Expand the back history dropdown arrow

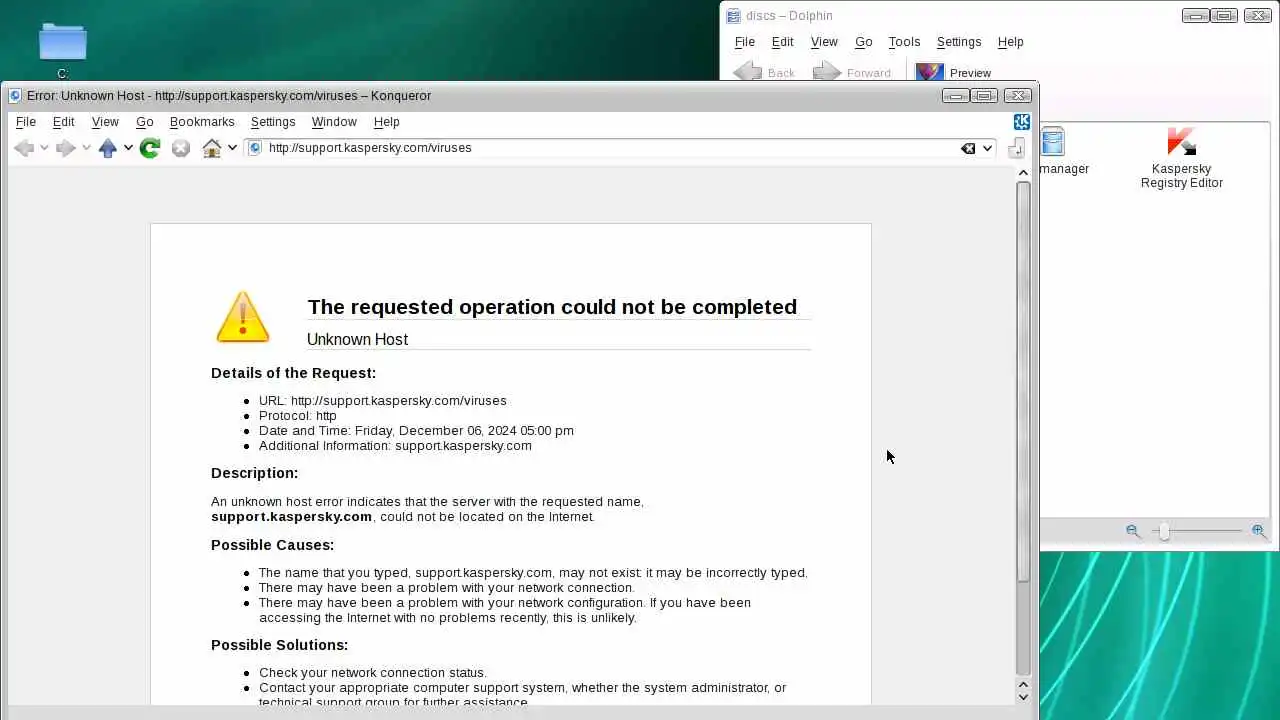tap(44, 148)
